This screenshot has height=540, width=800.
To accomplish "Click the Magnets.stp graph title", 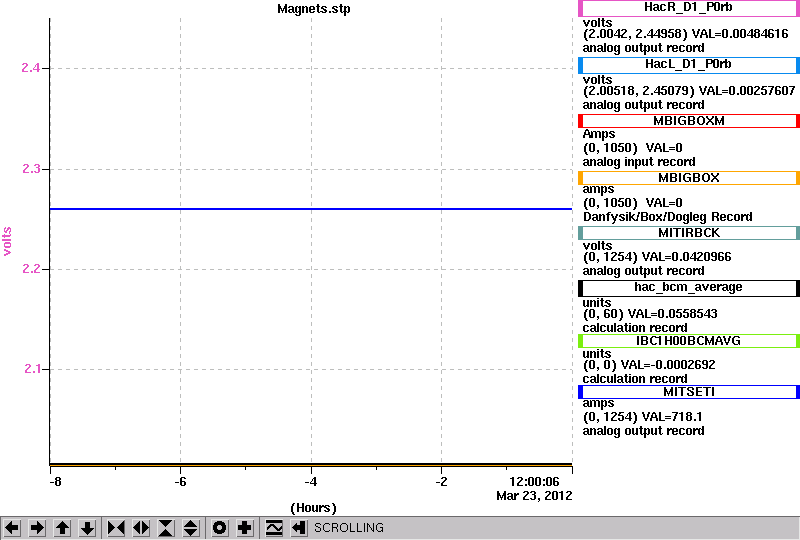I will click(314, 9).
